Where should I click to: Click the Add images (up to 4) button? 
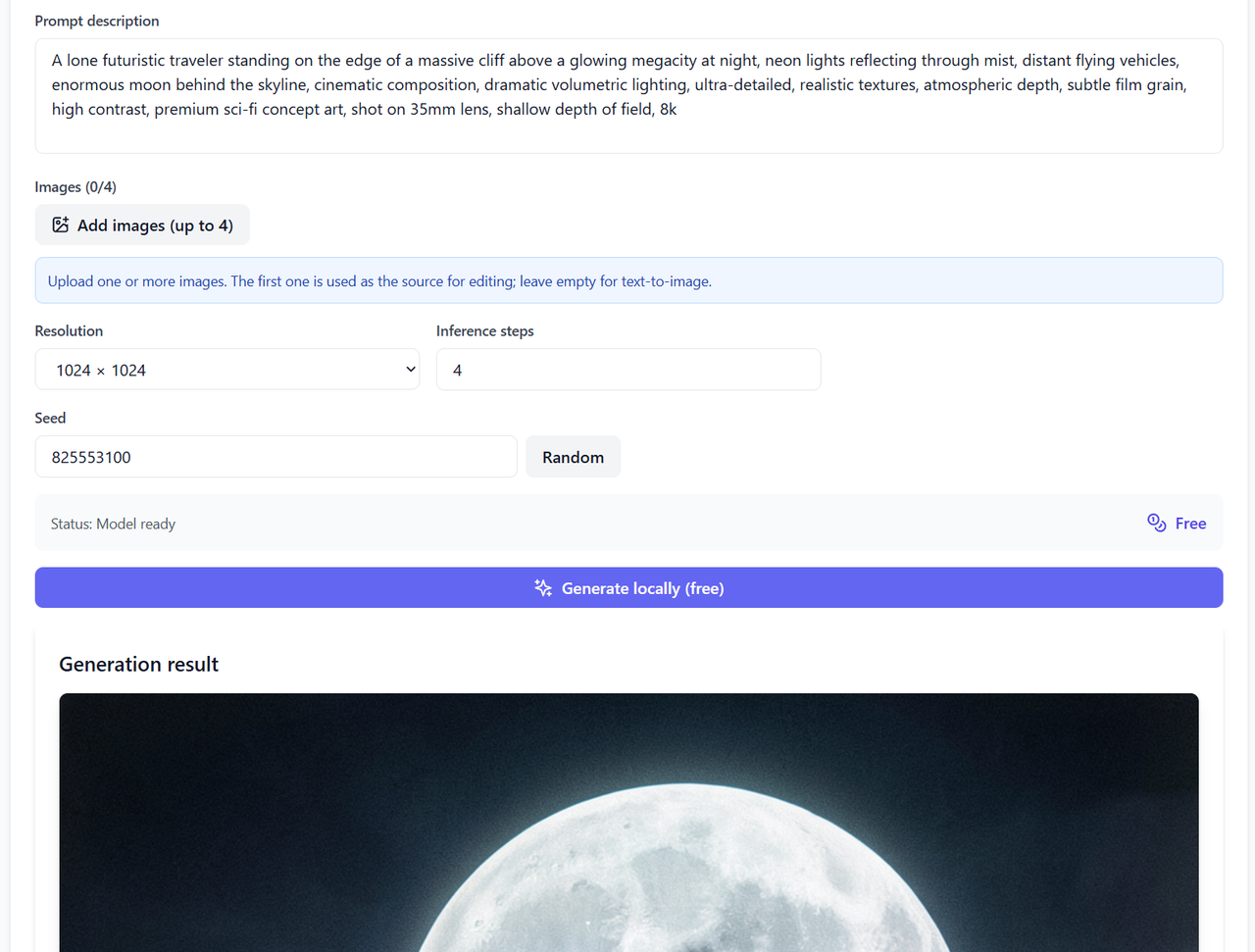[142, 225]
